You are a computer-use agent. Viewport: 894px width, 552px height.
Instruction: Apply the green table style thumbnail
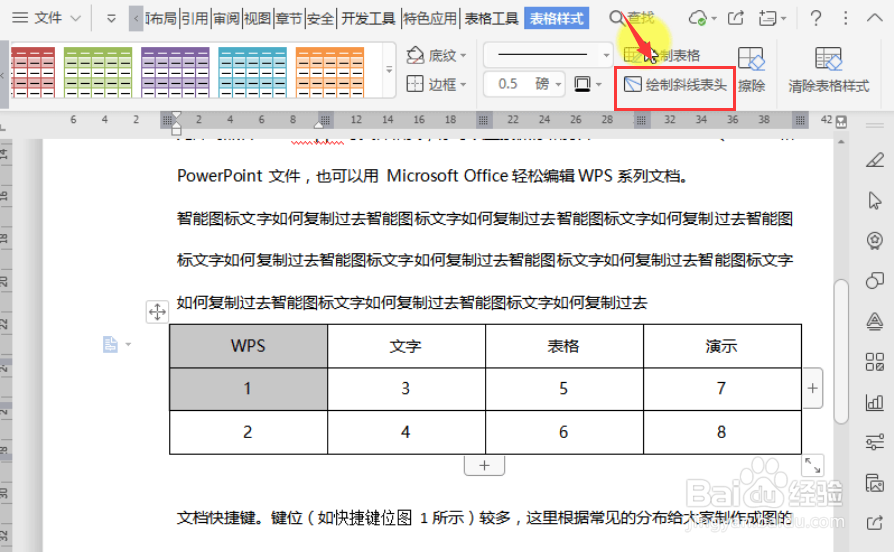click(x=98, y=72)
